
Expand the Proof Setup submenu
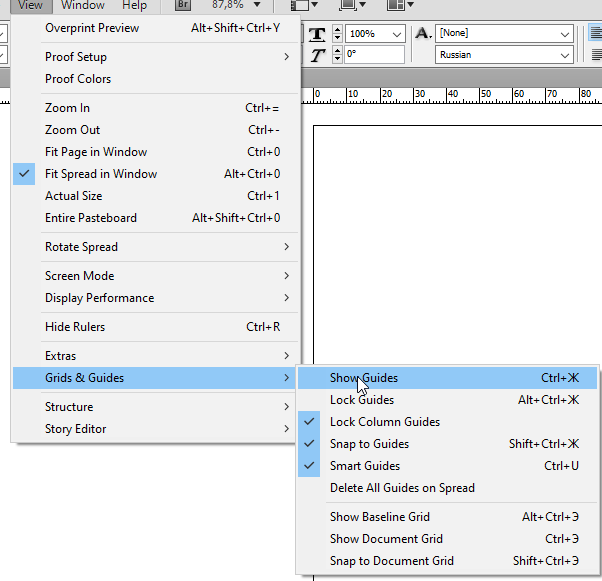tap(156, 57)
